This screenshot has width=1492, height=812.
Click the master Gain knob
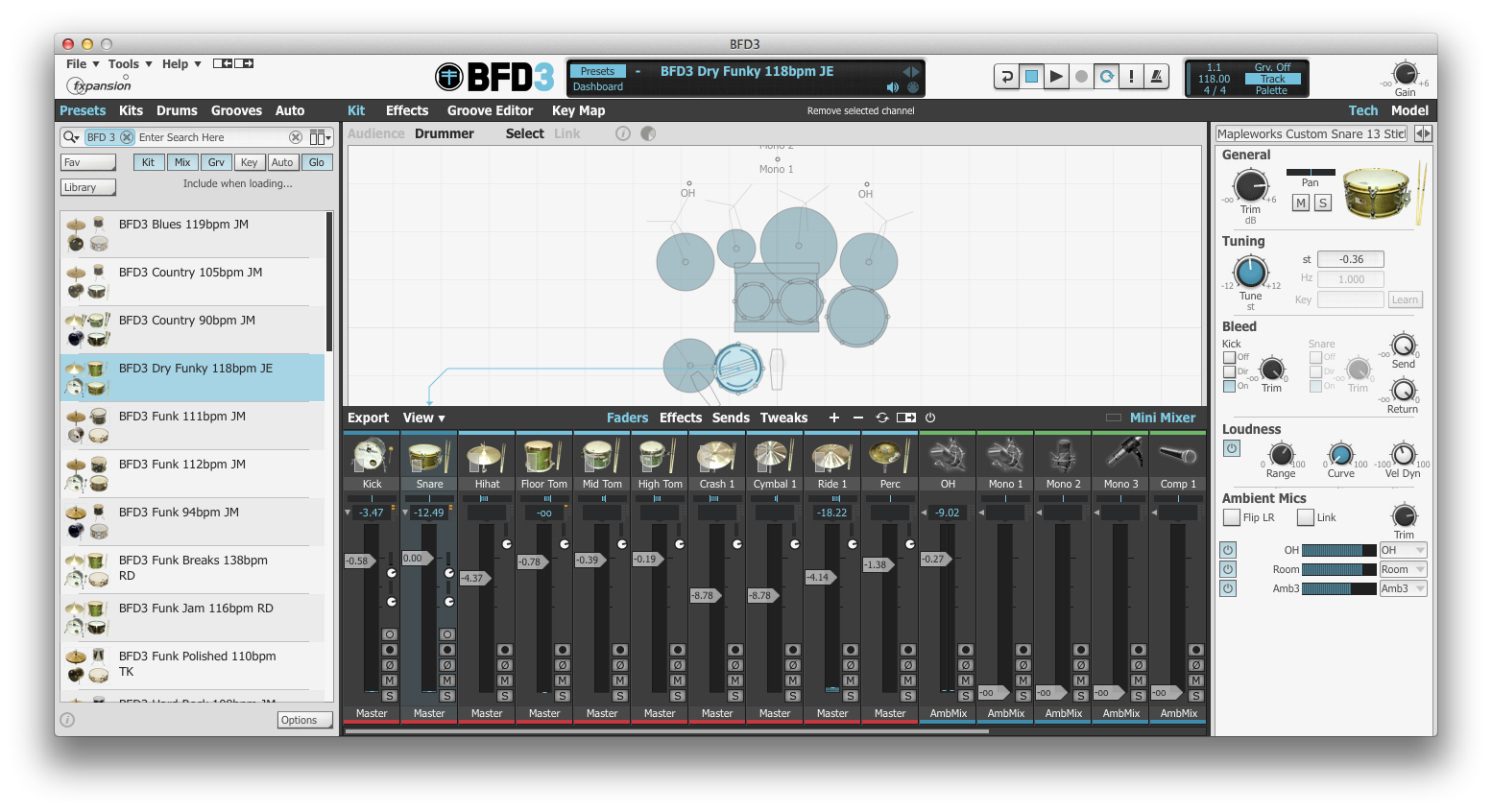1405,74
